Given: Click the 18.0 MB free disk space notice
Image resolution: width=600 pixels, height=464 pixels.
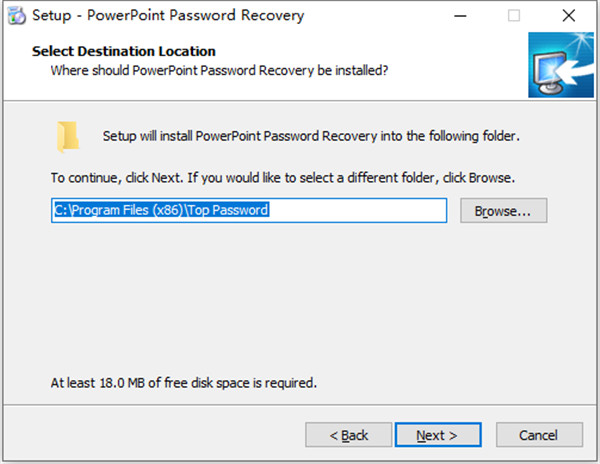Looking at the screenshot, I should click(184, 382).
